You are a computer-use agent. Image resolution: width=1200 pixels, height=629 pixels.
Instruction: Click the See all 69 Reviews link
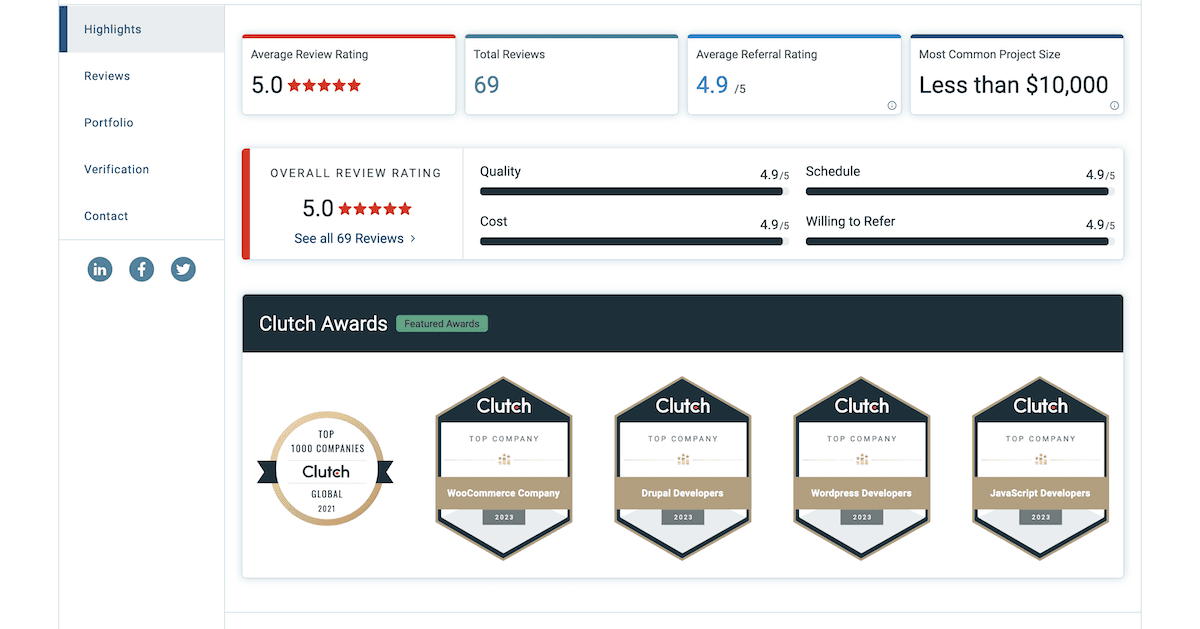tap(355, 238)
